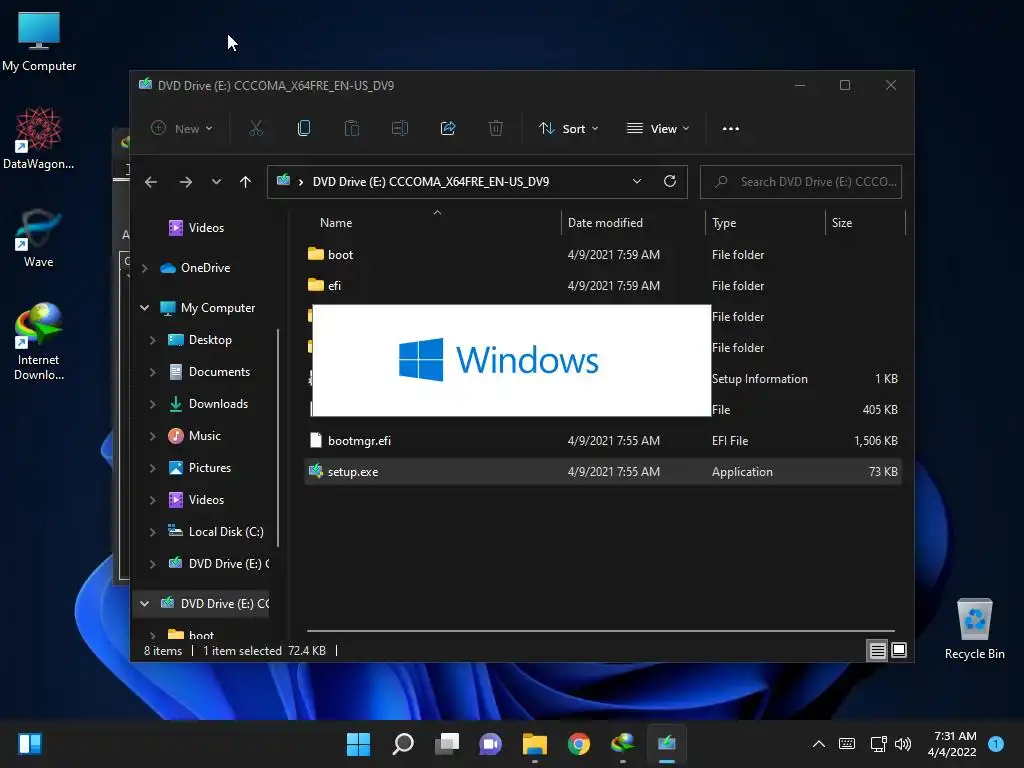Screen dimensions: 1024x768
Task: Select the DataWagon desktop shortcut
Action: tap(39, 138)
